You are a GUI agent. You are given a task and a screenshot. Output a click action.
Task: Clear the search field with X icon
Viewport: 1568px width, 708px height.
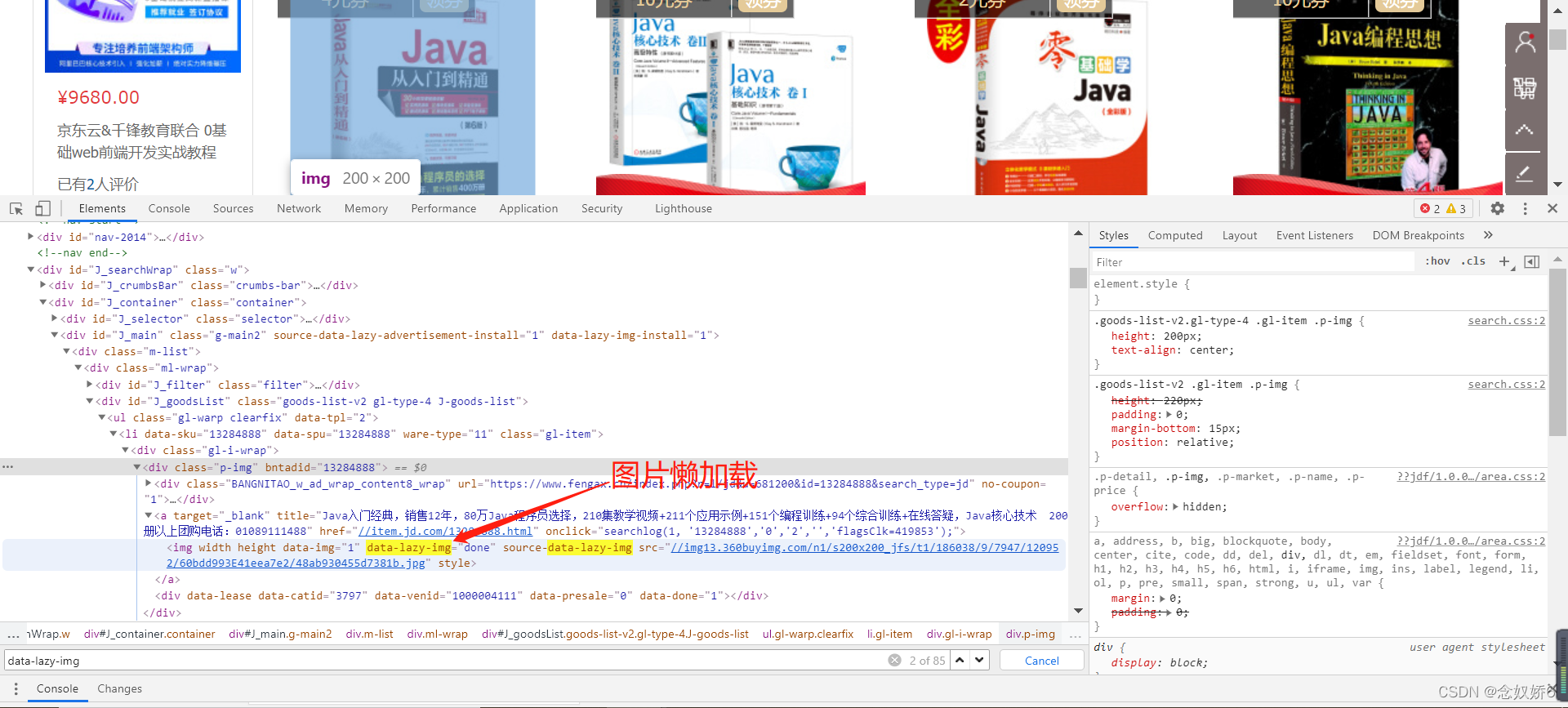(x=895, y=660)
